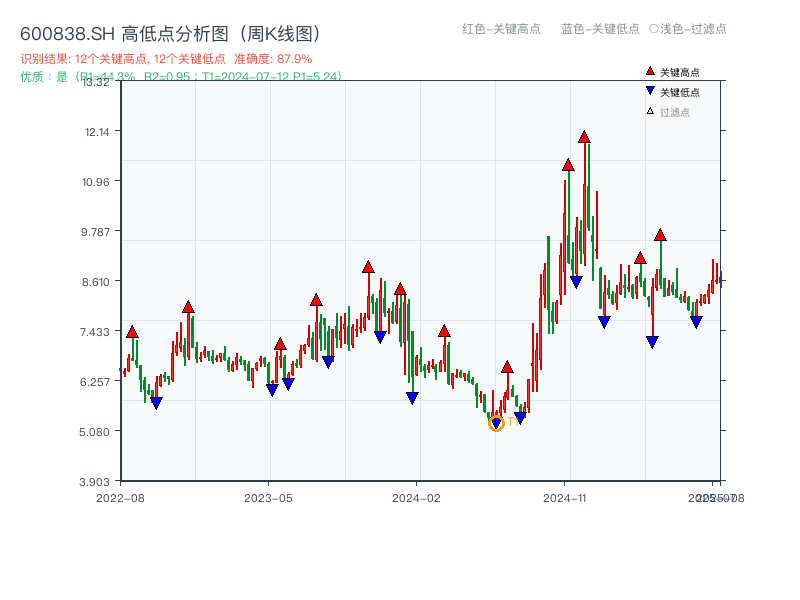
Task: Select the highest red triangle near the 12.14 peak
Action: click(x=584, y=136)
